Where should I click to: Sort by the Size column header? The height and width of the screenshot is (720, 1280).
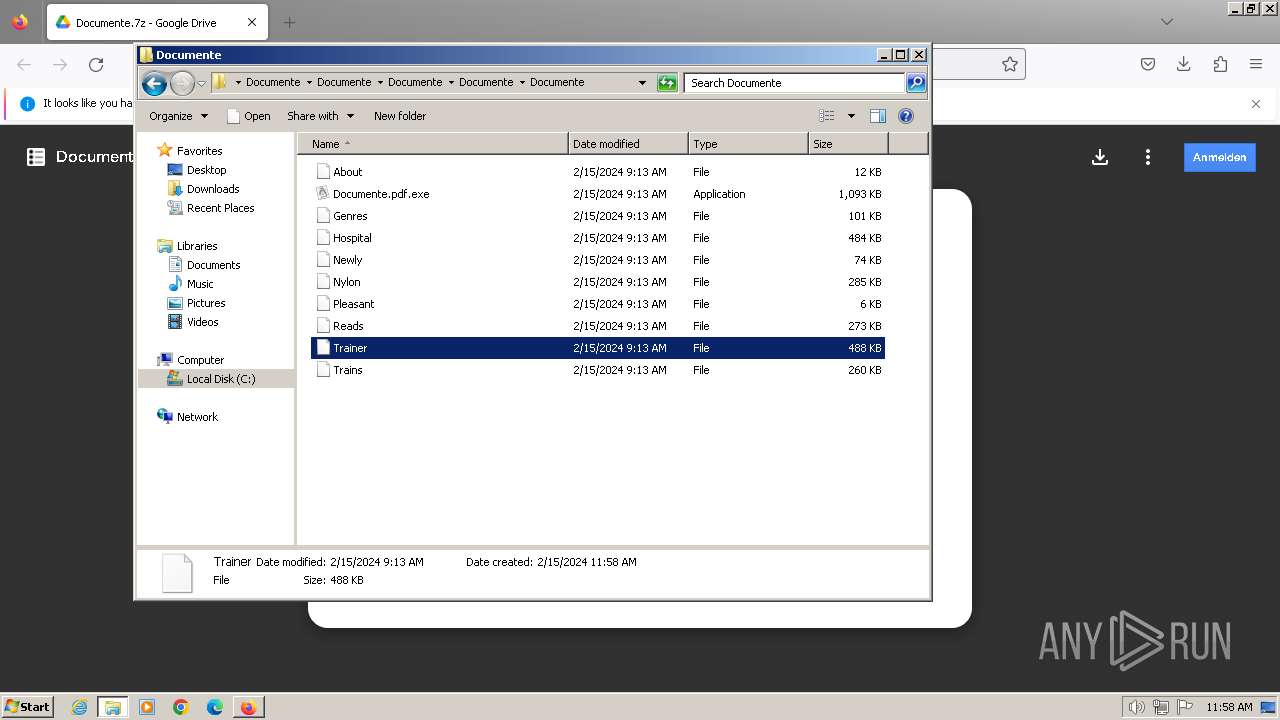click(848, 144)
